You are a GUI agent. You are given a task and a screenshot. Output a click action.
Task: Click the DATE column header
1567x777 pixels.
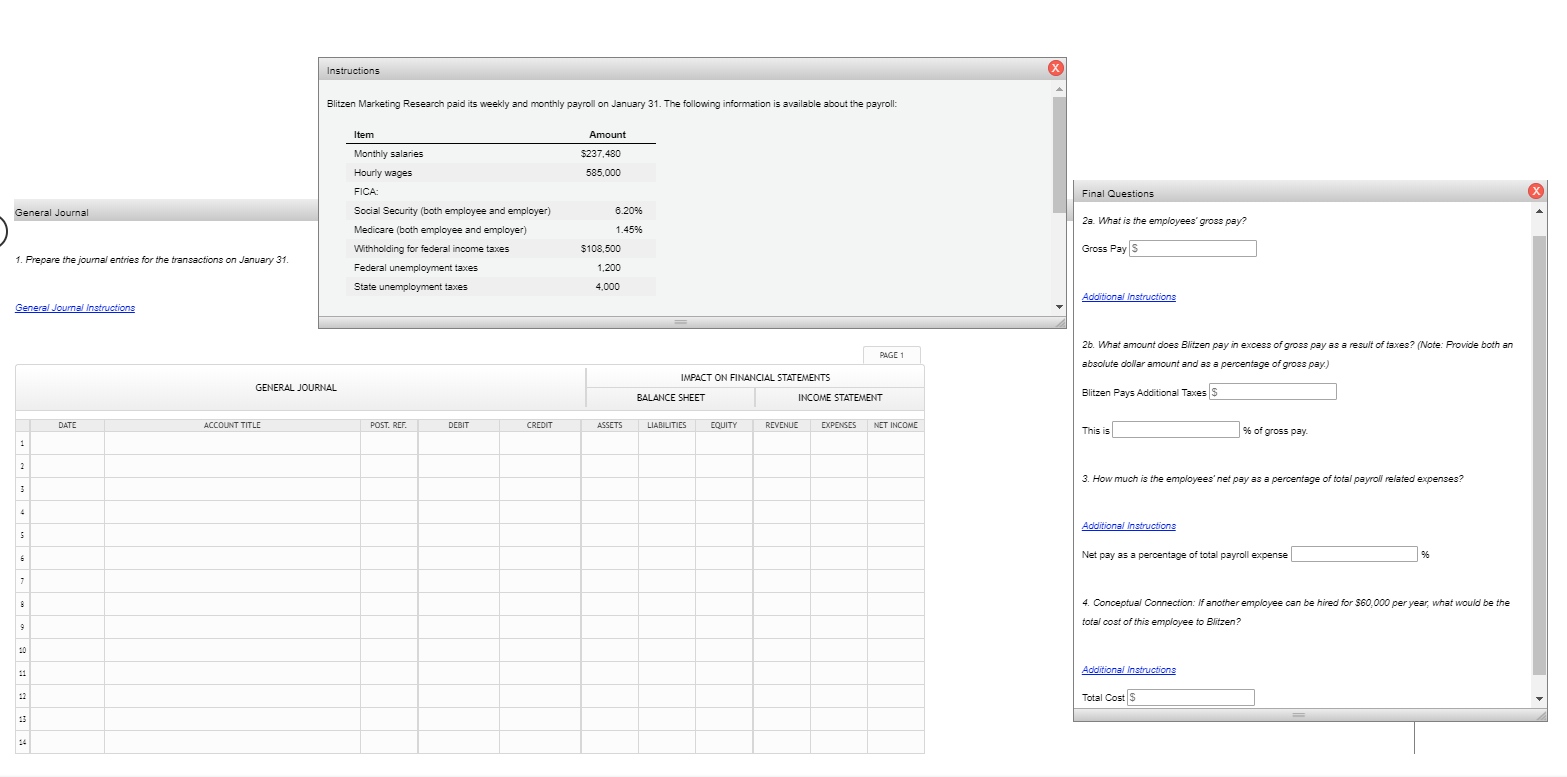pos(67,425)
